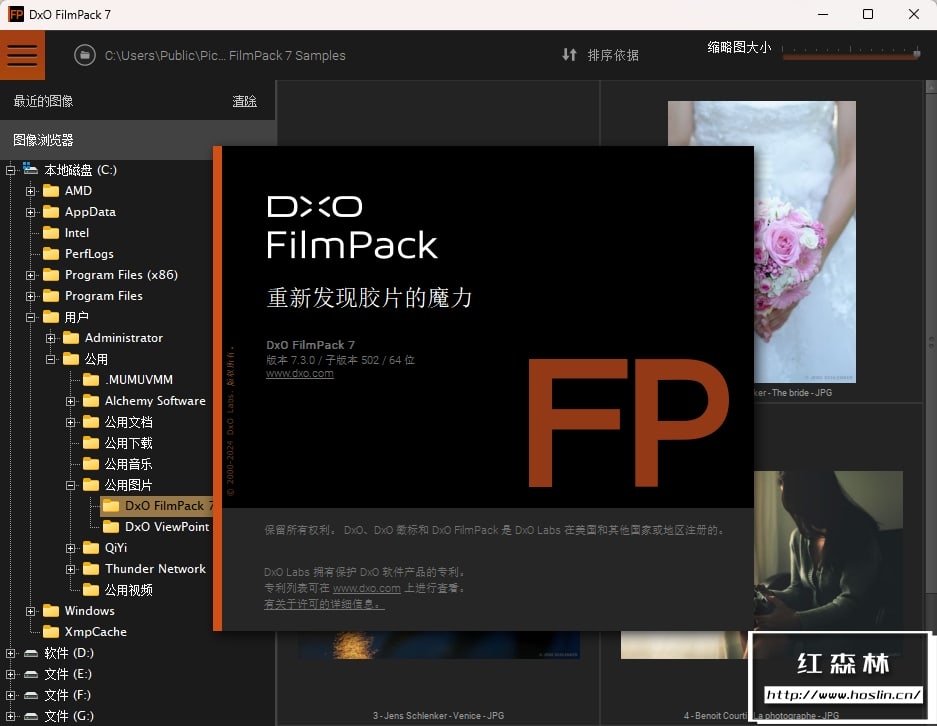Expand the Thunder Network folder node

tap(71, 569)
